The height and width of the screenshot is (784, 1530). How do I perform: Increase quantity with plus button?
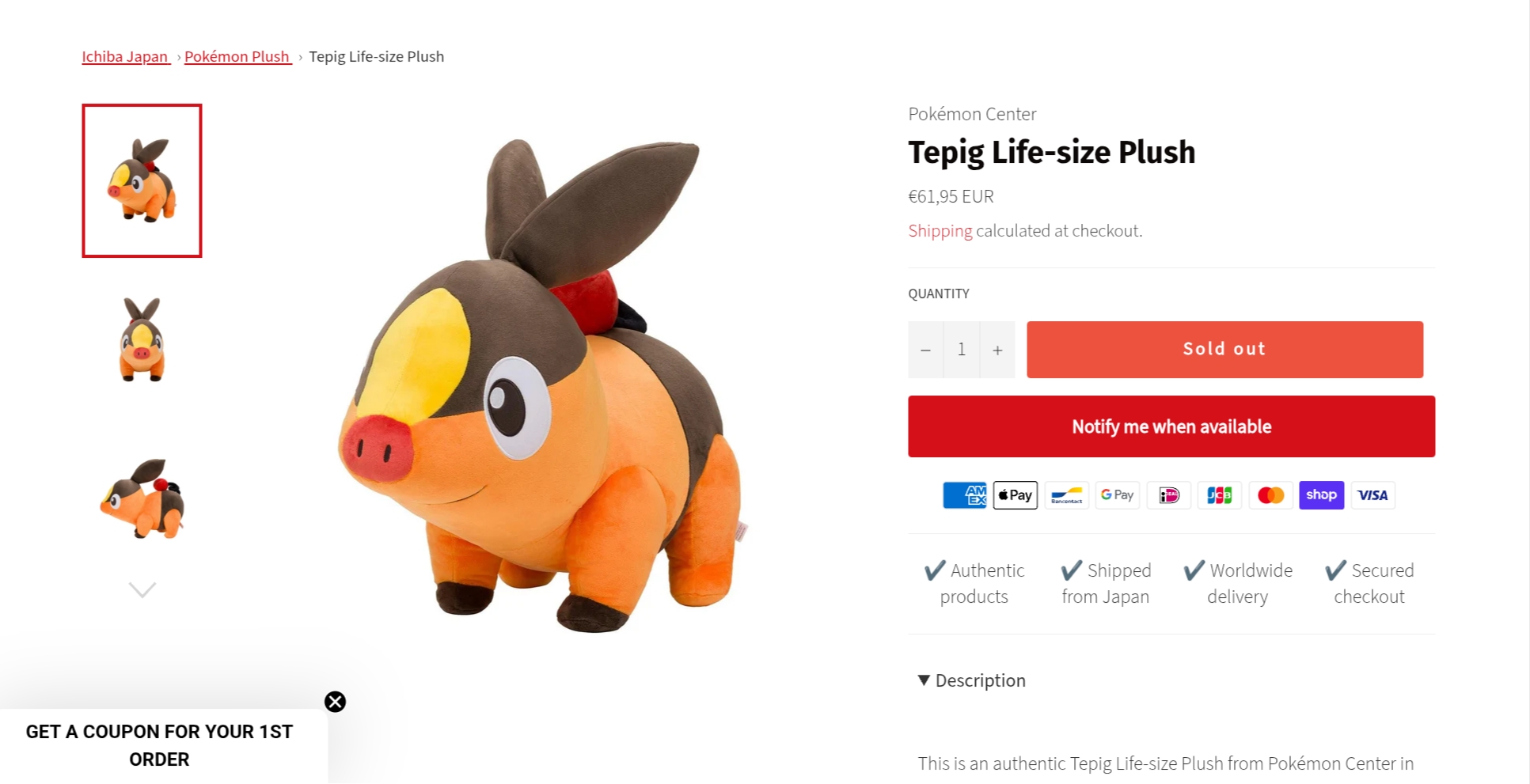(x=997, y=350)
